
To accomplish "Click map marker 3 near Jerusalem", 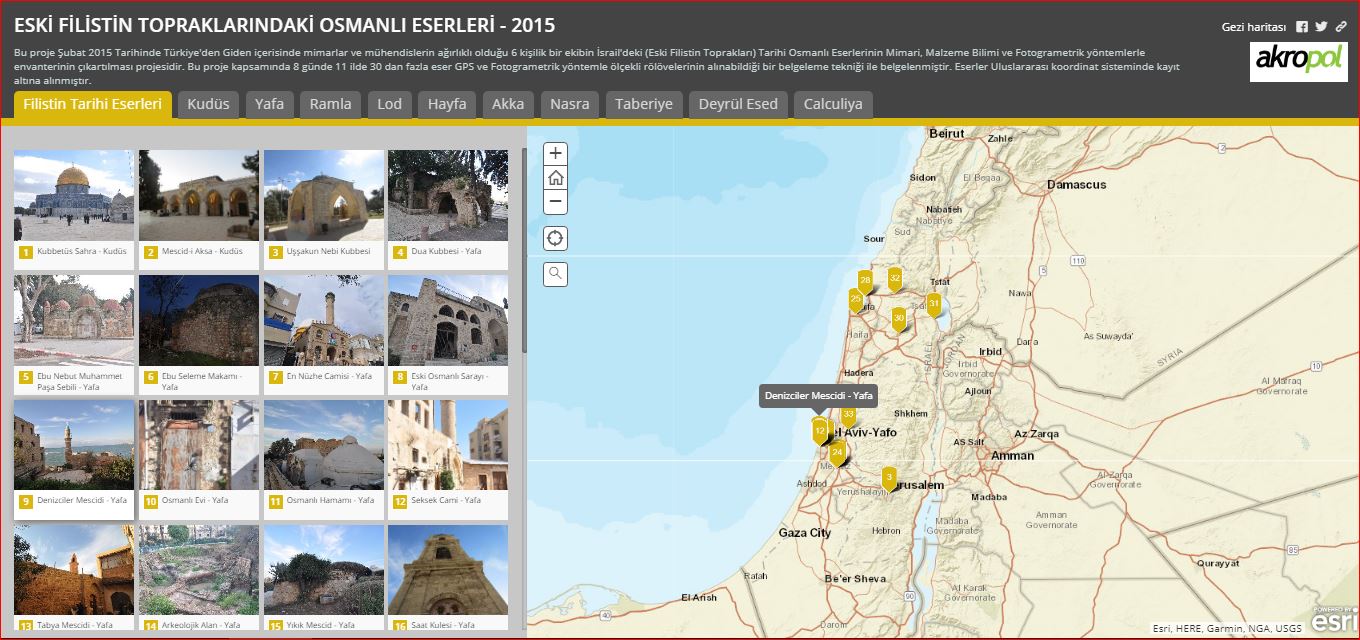I will click(x=888, y=477).
